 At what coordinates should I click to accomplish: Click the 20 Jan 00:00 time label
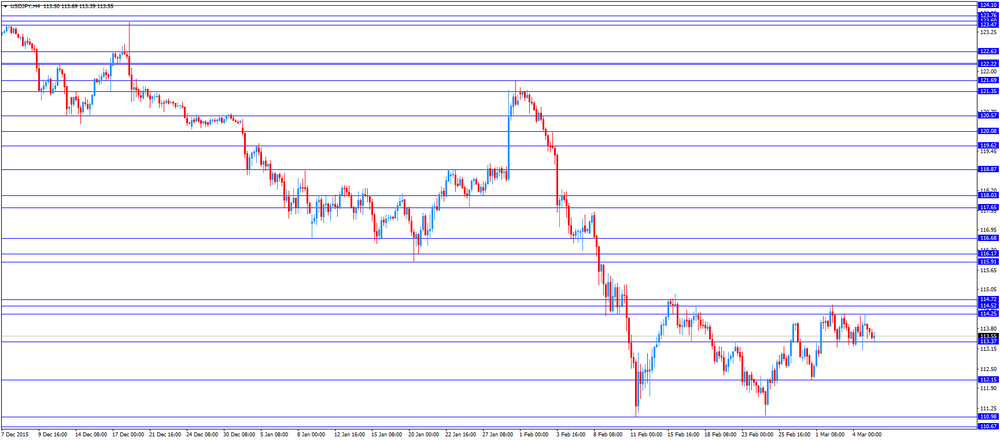tap(424, 435)
